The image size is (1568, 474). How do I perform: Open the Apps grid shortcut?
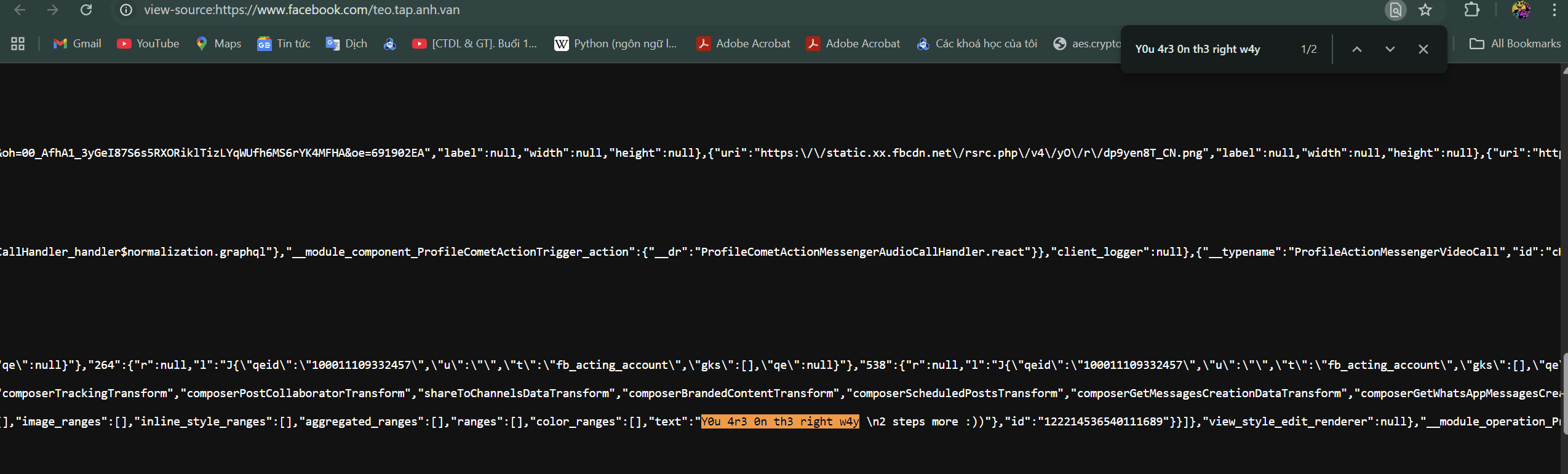click(x=18, y=44)
